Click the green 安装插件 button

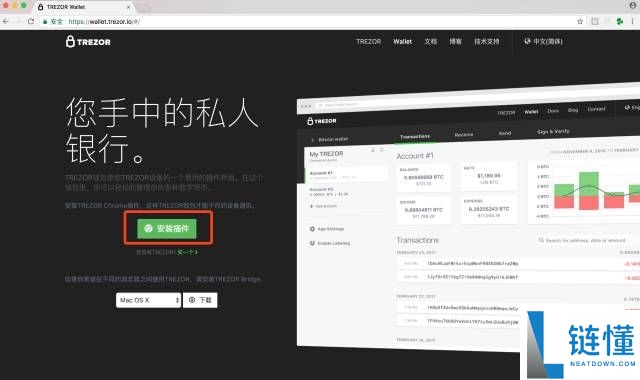pos(167,229)
